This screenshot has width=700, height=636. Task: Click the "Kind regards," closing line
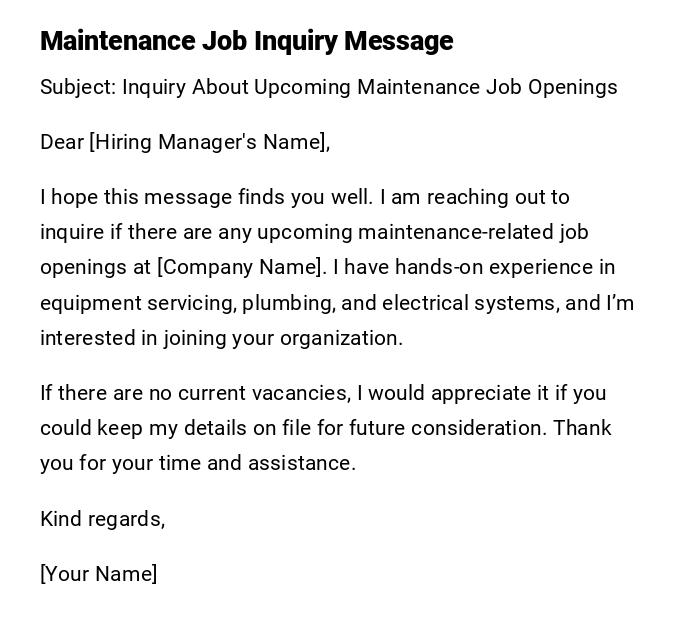[x=102, y=519]
